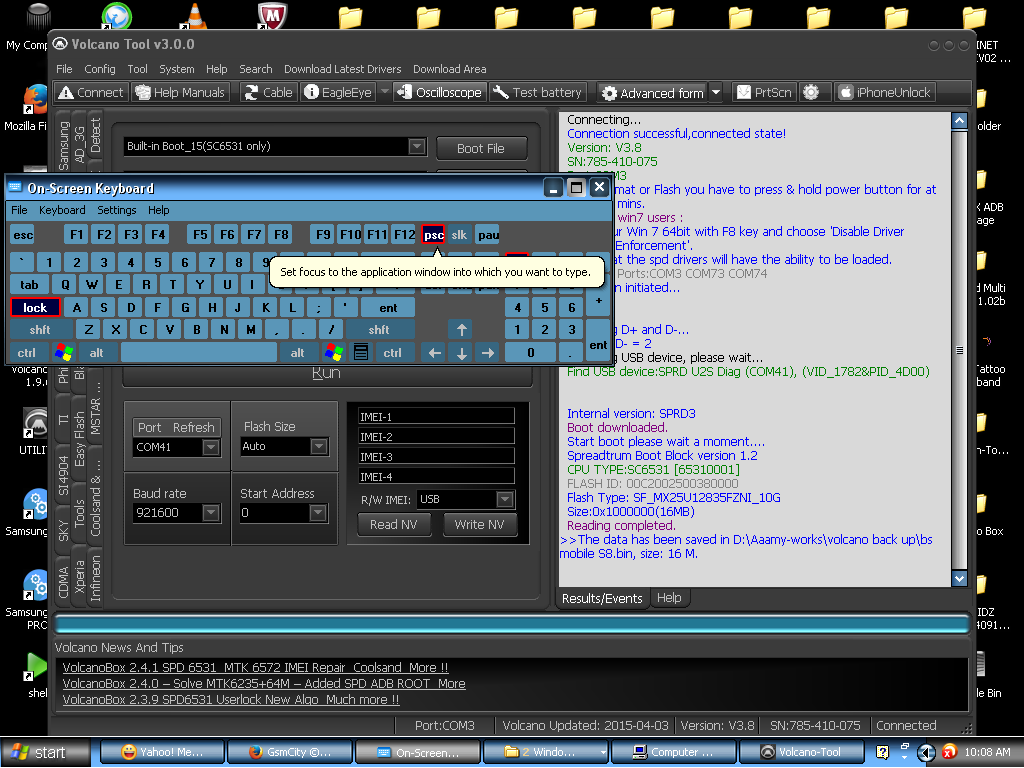This screenshot has height=768, width=1024.
Task: Toggle the slk scroll lock key
Action: click(x=459, y=235)
